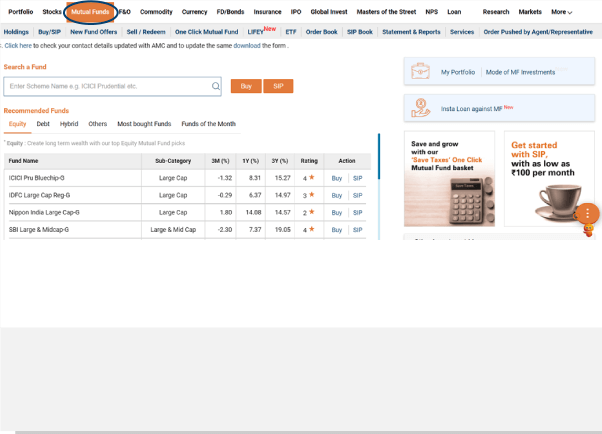602x434 pixels.
Task: Switch to the Debt funds tab
Action: pos(43,124)
